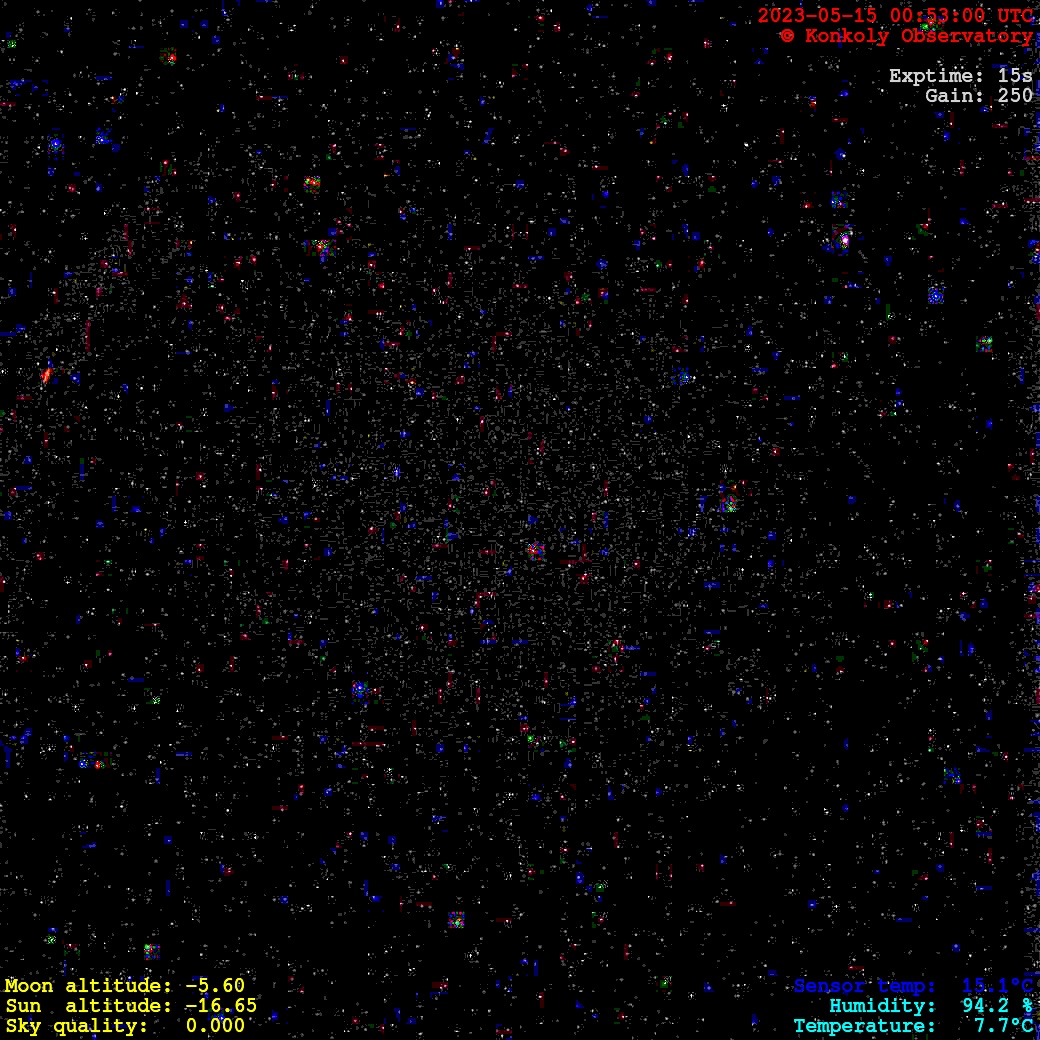The height and width of the screenshot is (1040, 1040).
Task: Click the Gain 250 readout
Action: [978, 96]
